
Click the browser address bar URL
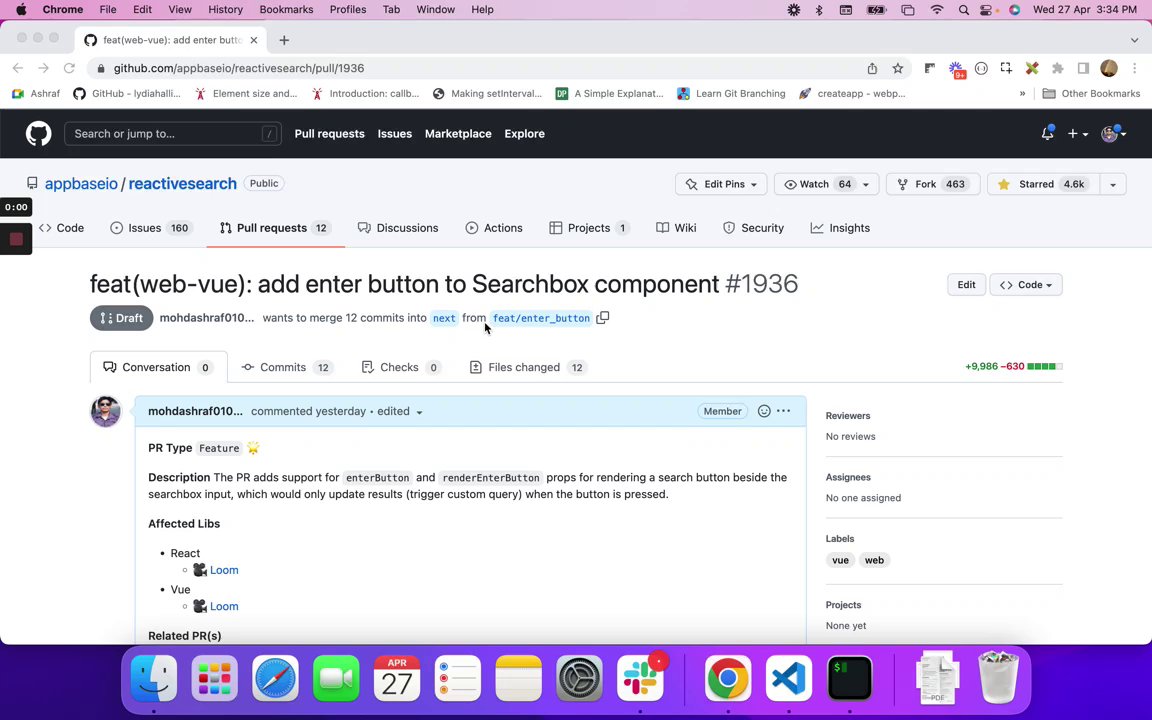coord(239,68)
